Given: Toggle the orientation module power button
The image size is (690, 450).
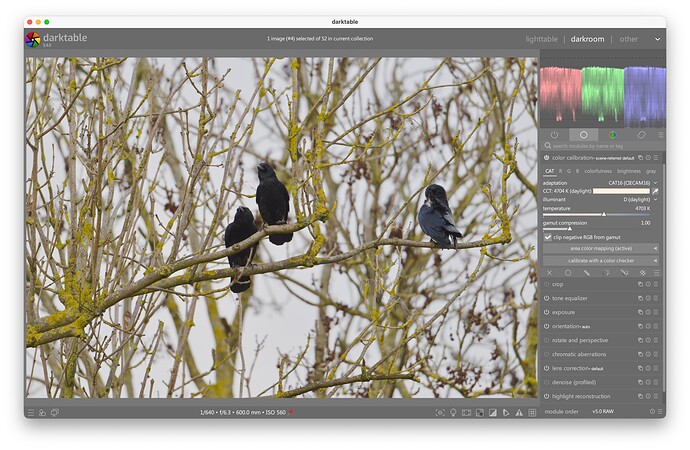Looking at the screenshot, I should (547, 326).
